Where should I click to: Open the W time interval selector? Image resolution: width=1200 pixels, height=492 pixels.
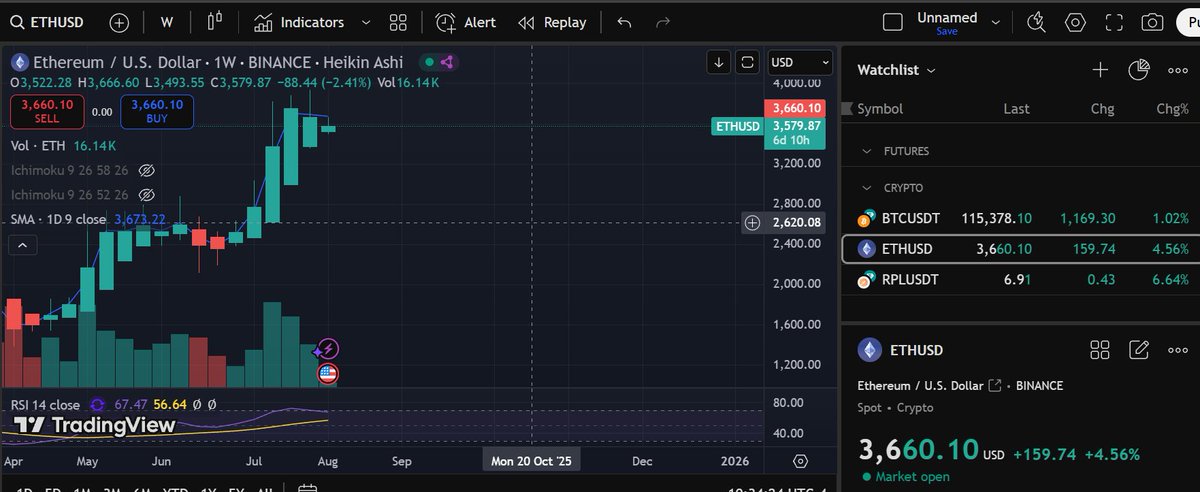(x=167, y=22)
